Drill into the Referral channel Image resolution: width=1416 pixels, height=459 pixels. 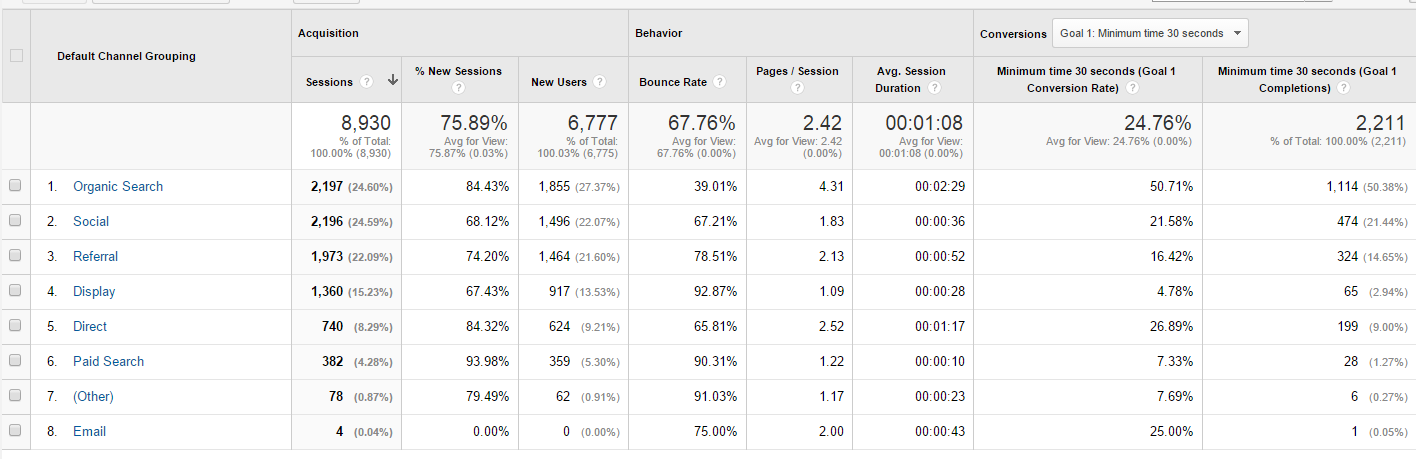point(95,257)
